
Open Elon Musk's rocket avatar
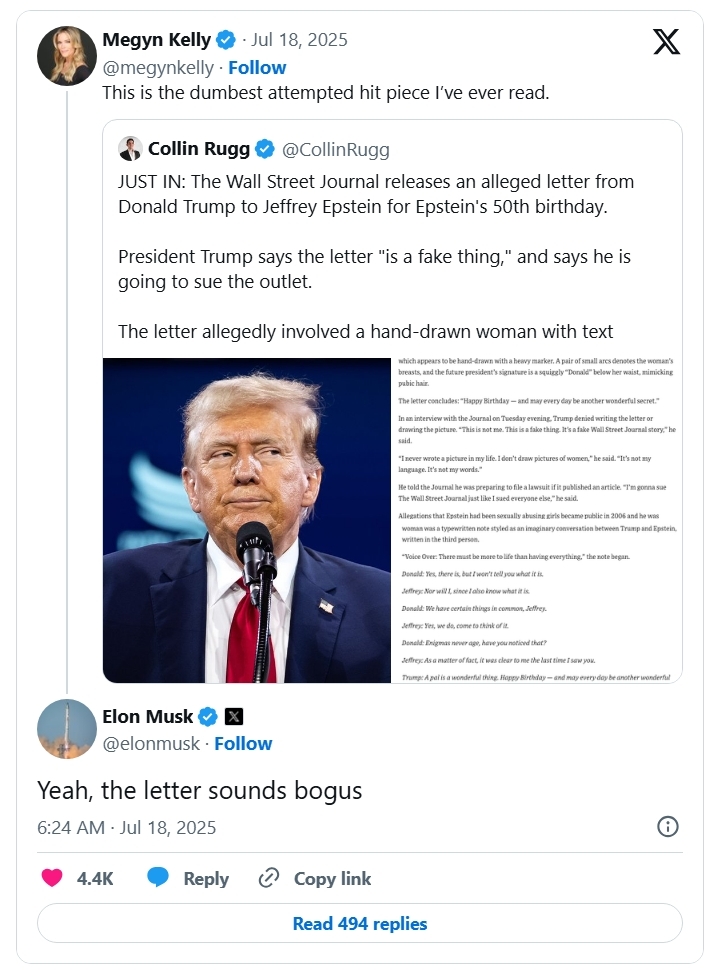(67, 729)
